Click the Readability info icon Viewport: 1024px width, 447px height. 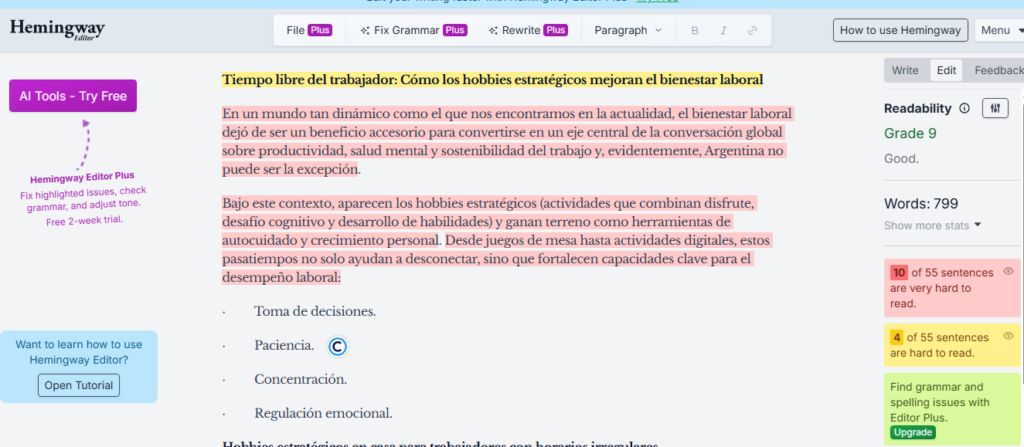(x=964, y=108)
